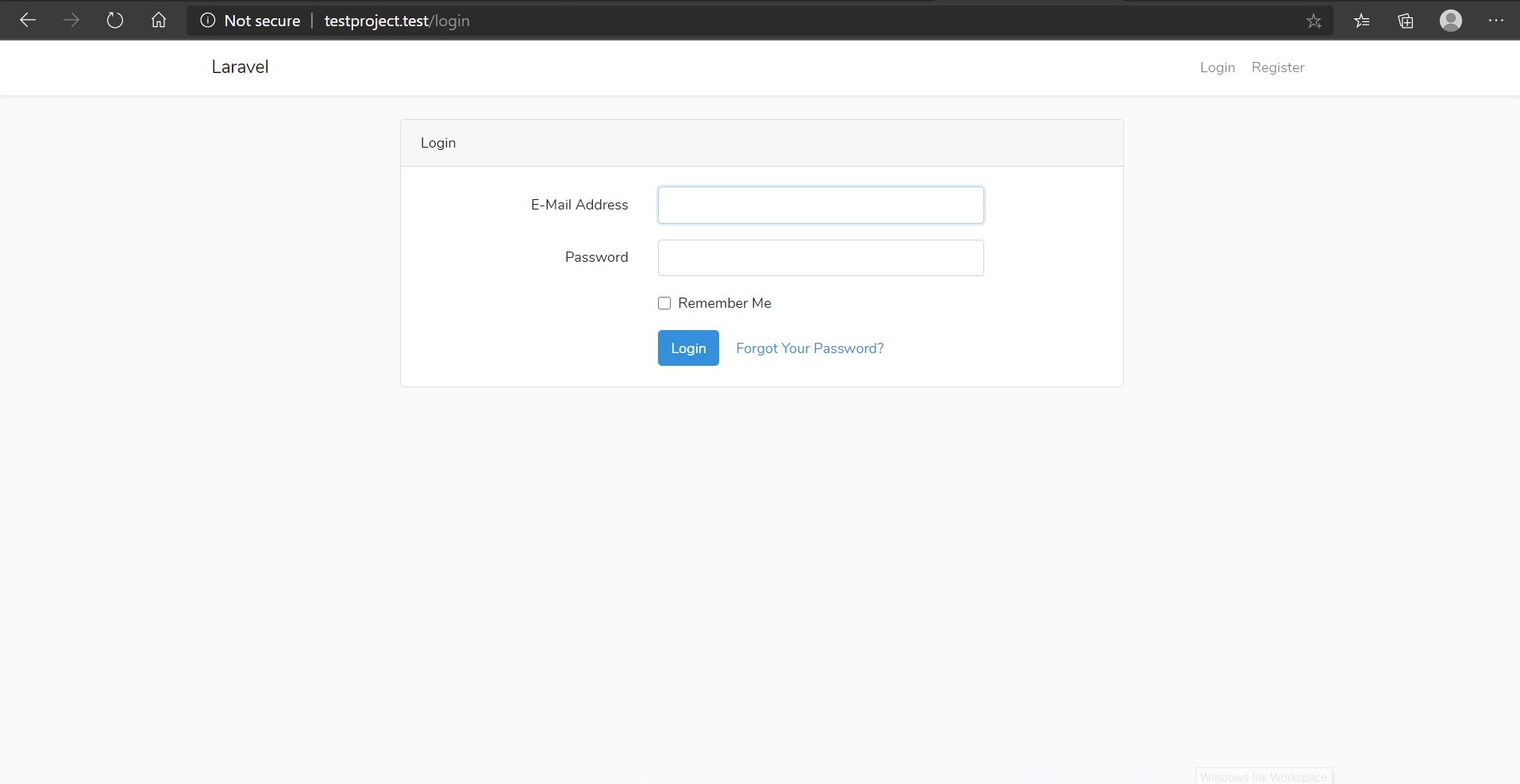Click the Not secure text
Viewport: 1520px width, 784px height.
[262, 21]
